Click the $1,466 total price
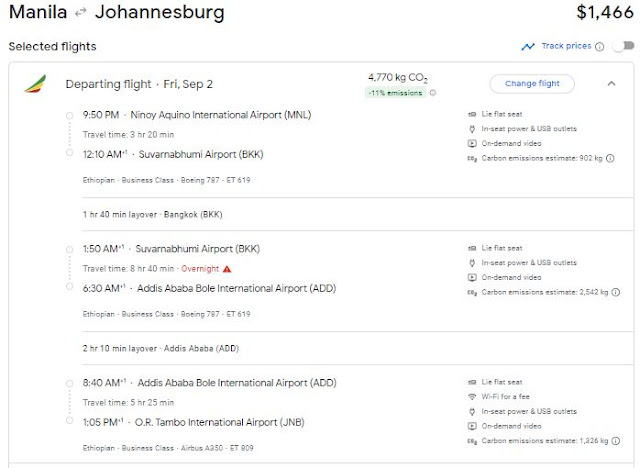This screenshot has height=468, width=640. (x=604, y=13)
